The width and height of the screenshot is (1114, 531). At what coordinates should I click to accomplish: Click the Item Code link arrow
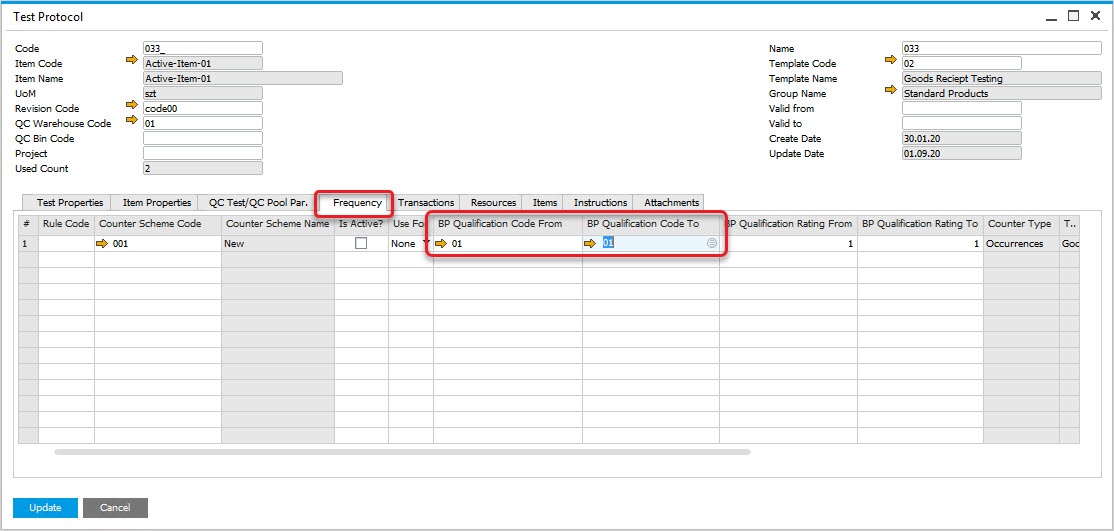click(x=131, y=60)
